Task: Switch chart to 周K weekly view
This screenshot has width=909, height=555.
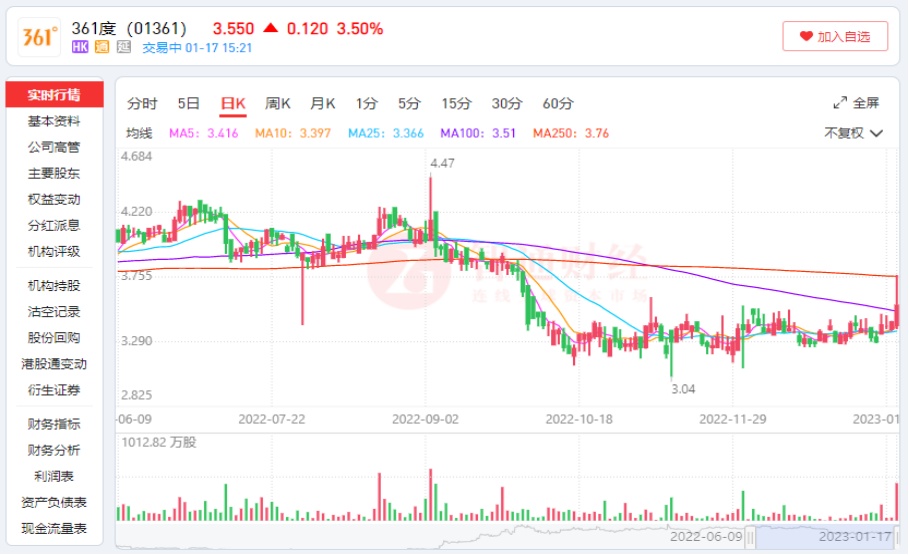Action: click(277, 103)
